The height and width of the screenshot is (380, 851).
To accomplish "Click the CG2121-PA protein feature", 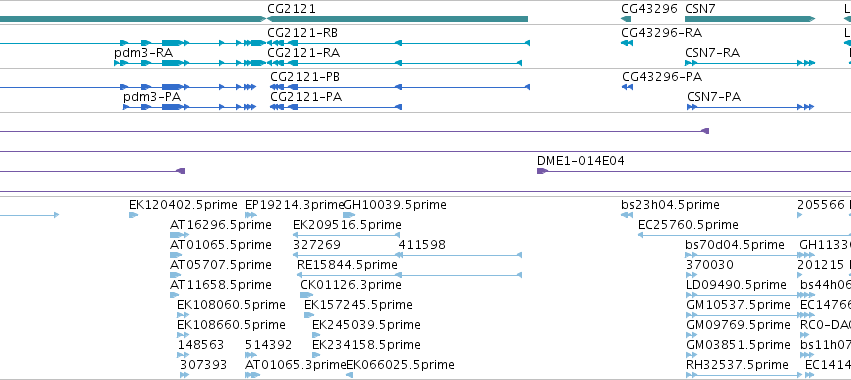I will pos(336,107).
